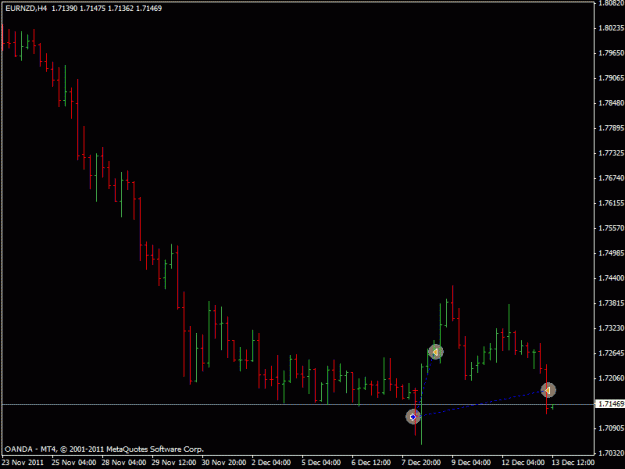Screen dimensions: 625x469
Task: Click the 25 Nov 04:00 time label
Action: click(x=74, y=463)
